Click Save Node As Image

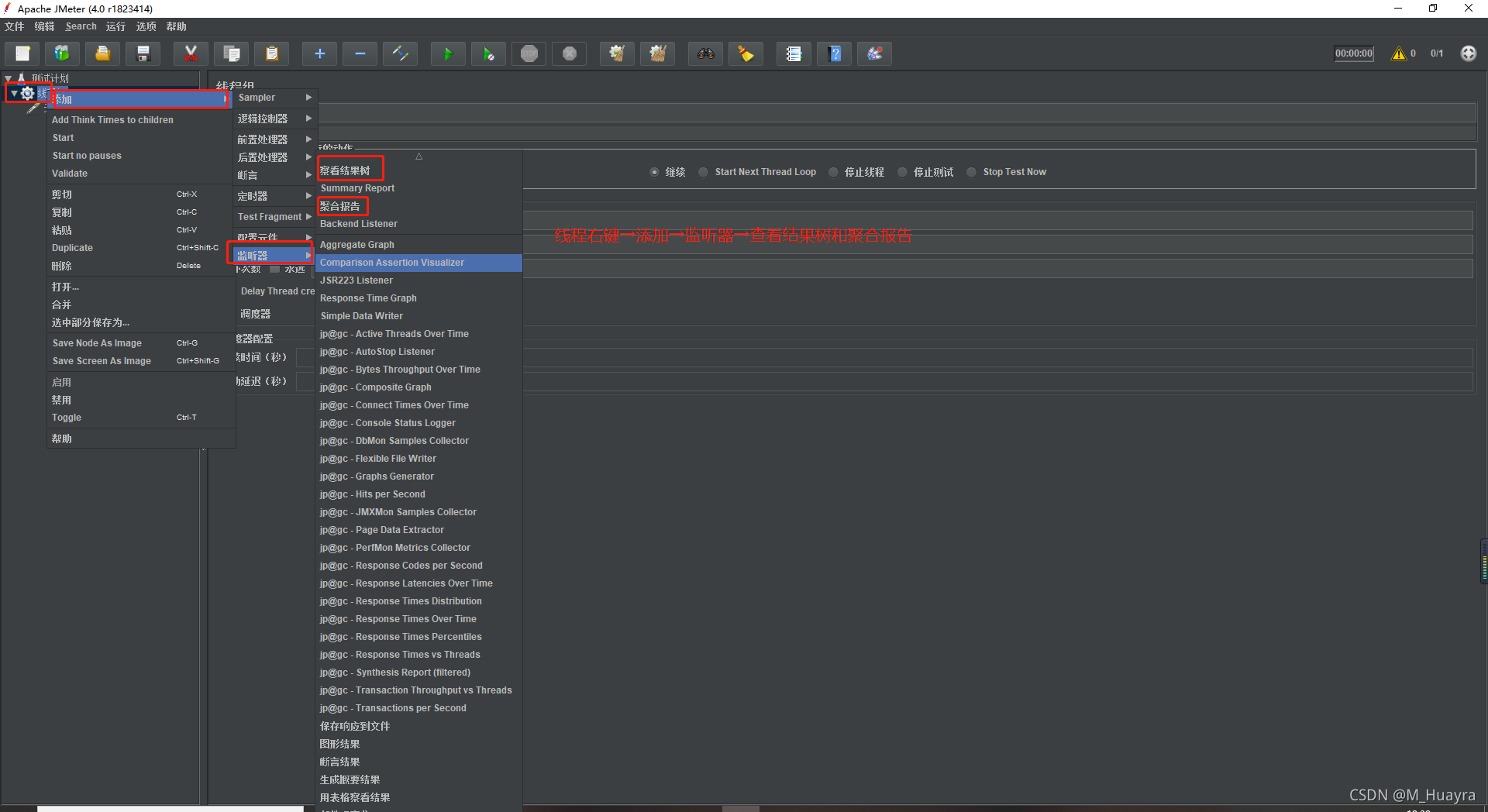[x=140, y=343]
